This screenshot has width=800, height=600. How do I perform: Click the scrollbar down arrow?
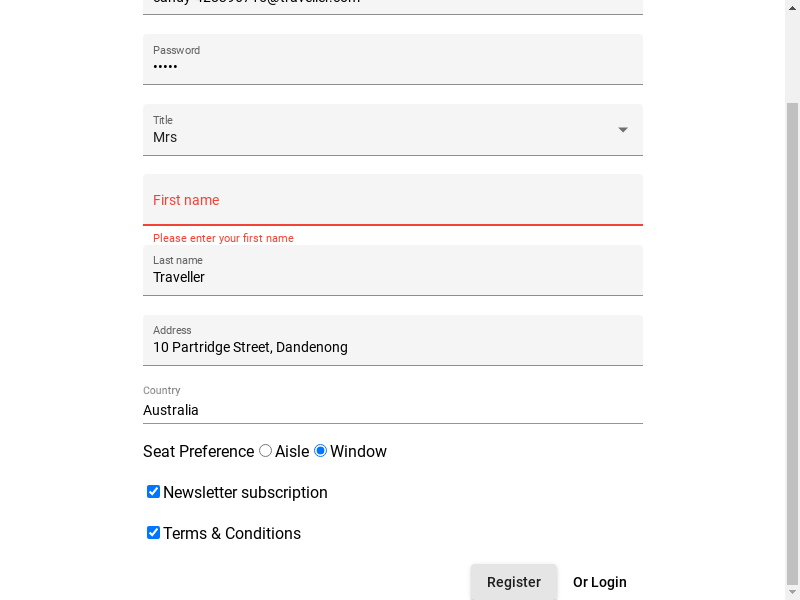coord(792,594)
